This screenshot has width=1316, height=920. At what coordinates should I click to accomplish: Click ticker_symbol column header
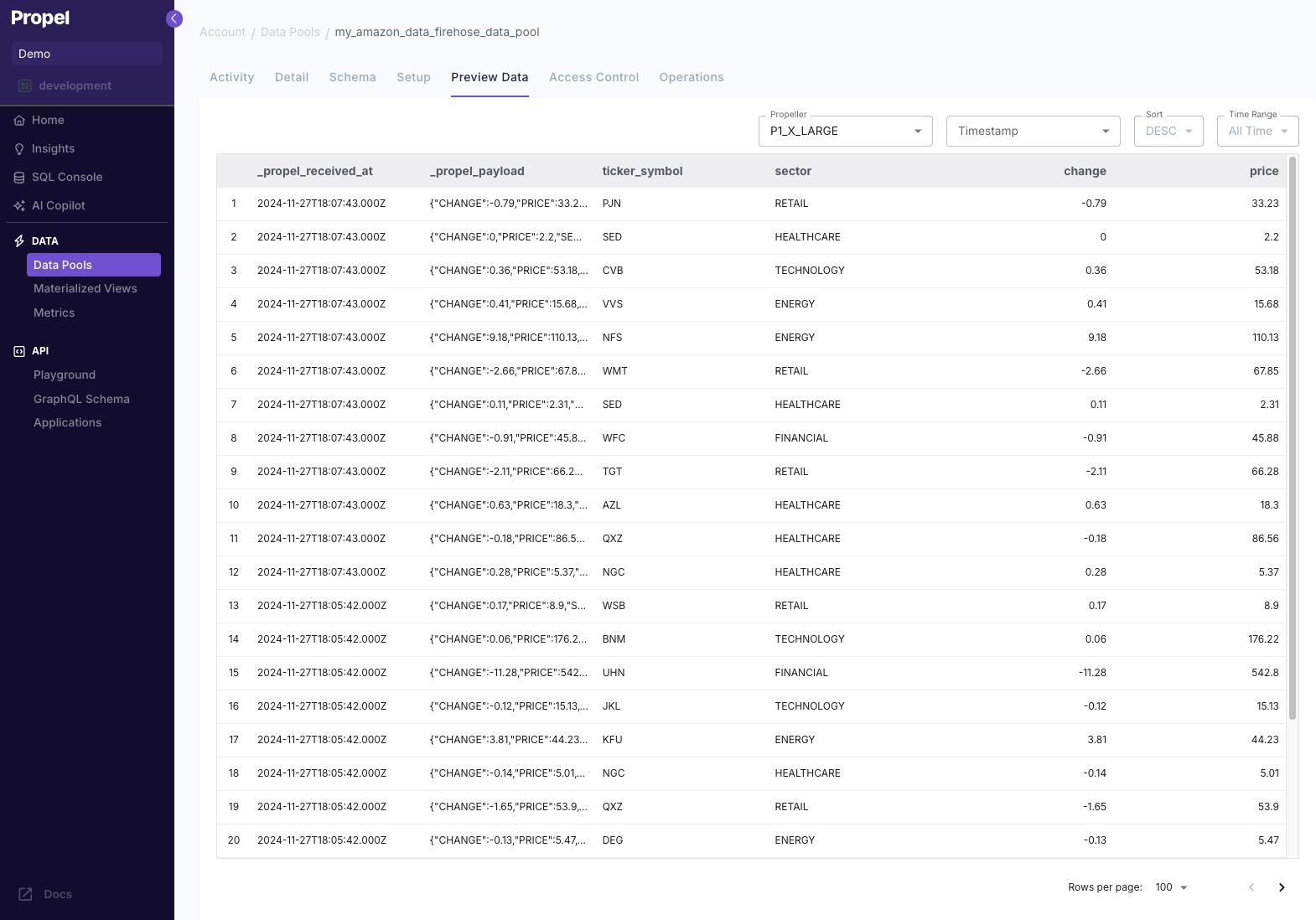coord(643,171)
